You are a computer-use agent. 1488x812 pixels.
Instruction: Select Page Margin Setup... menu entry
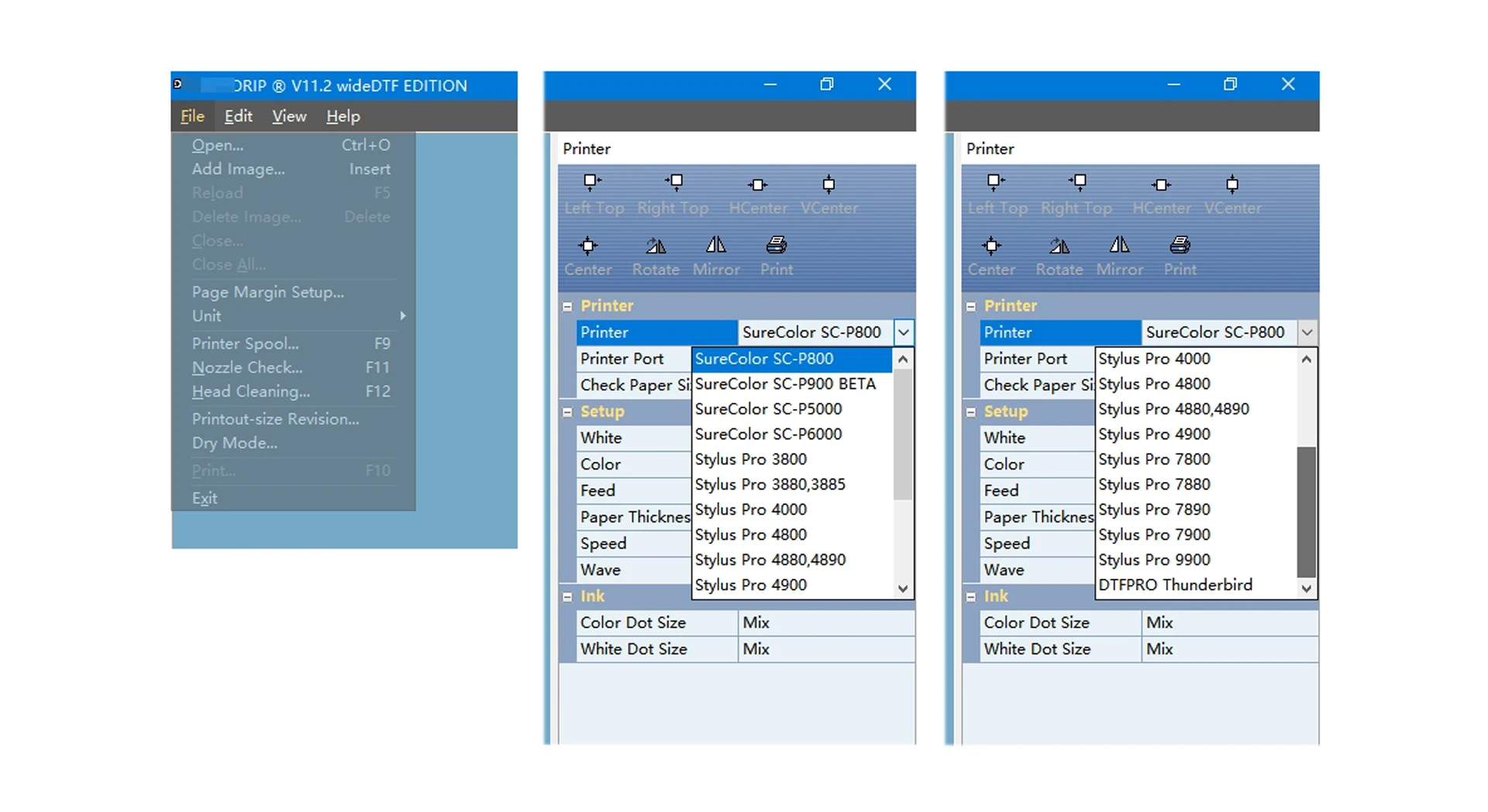pyautogui.click(x=293, y=292)
